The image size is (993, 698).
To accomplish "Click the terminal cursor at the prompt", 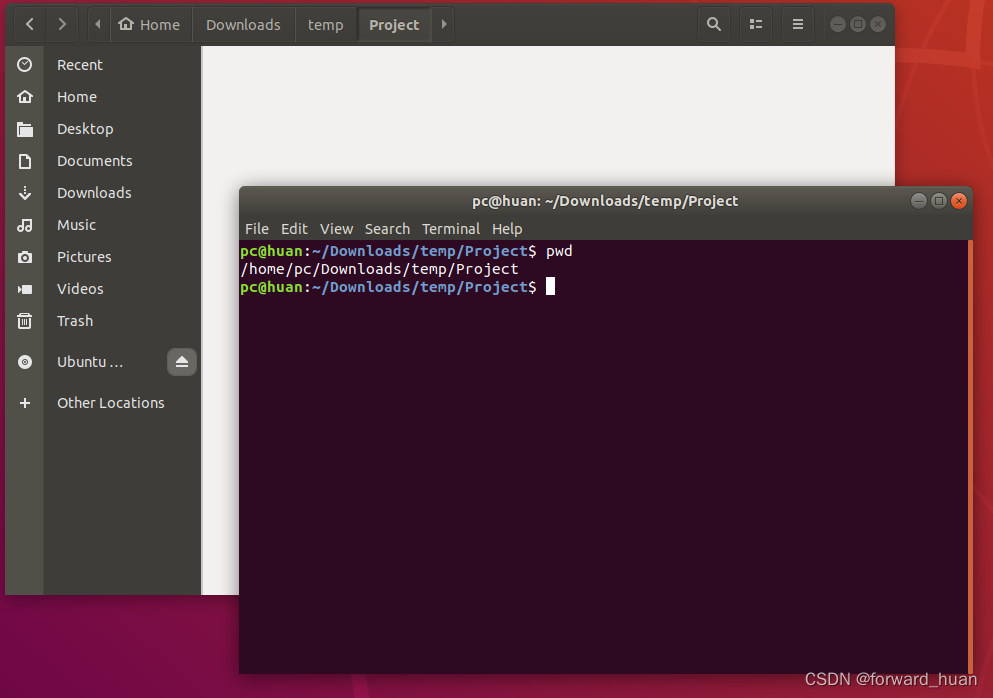I will (x=550, y=287).
